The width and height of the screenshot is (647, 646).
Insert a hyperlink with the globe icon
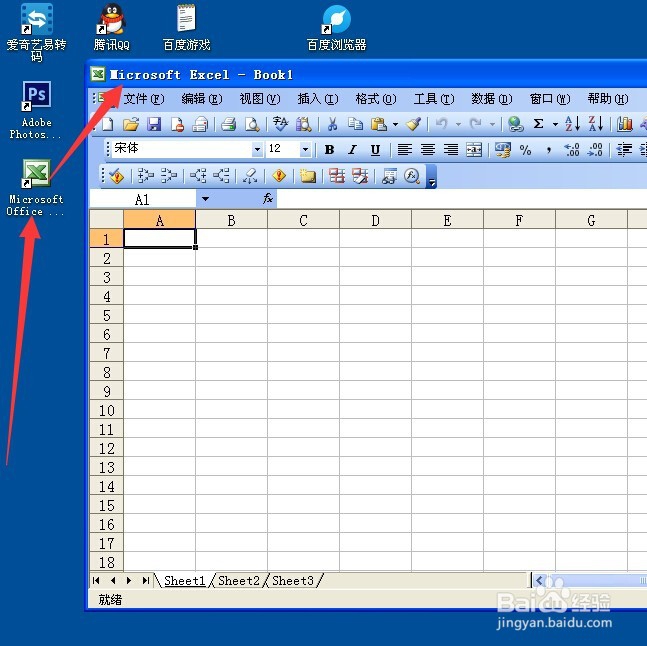click(x=515, y=124)
